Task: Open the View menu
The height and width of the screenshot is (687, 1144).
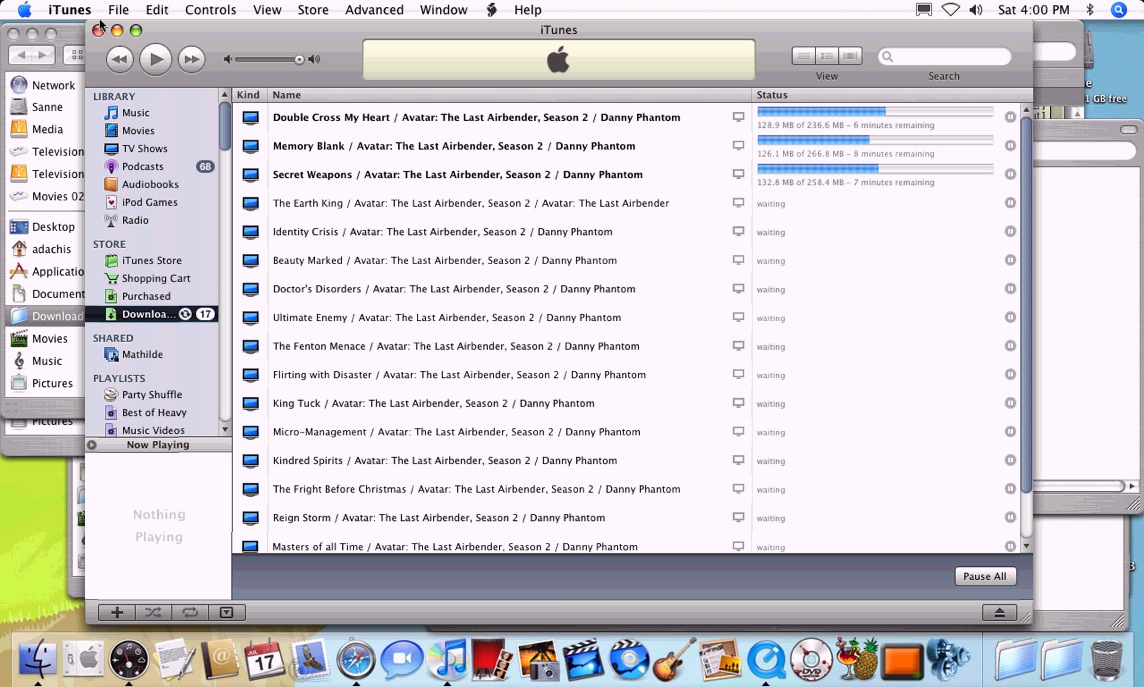Action: click(267, 9)
